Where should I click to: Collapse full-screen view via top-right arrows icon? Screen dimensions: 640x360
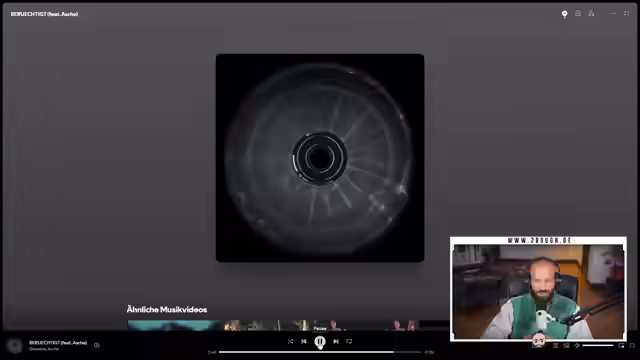[x=627, y=13]
